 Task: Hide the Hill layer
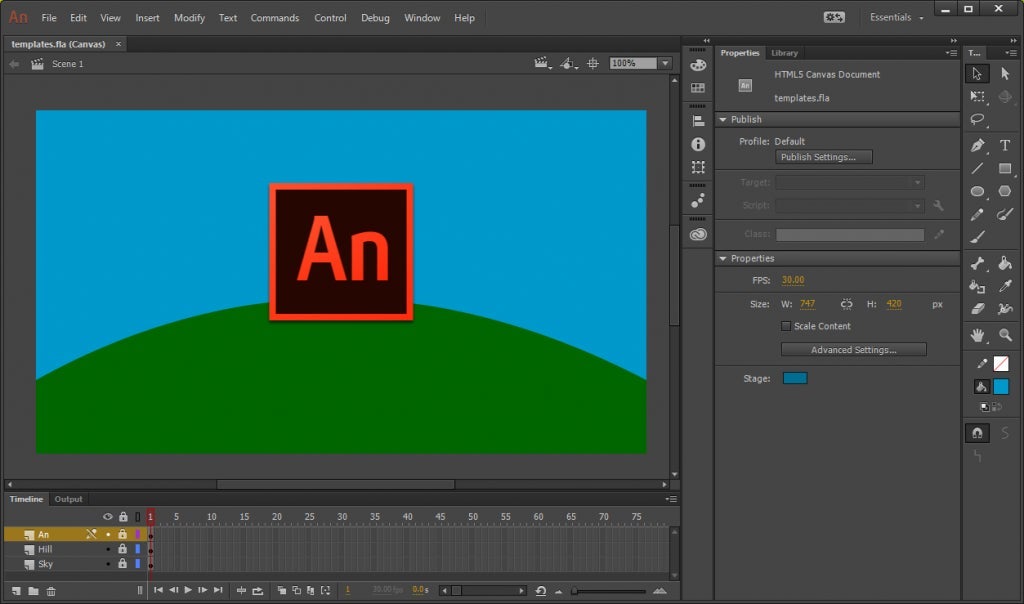(108, 549)
